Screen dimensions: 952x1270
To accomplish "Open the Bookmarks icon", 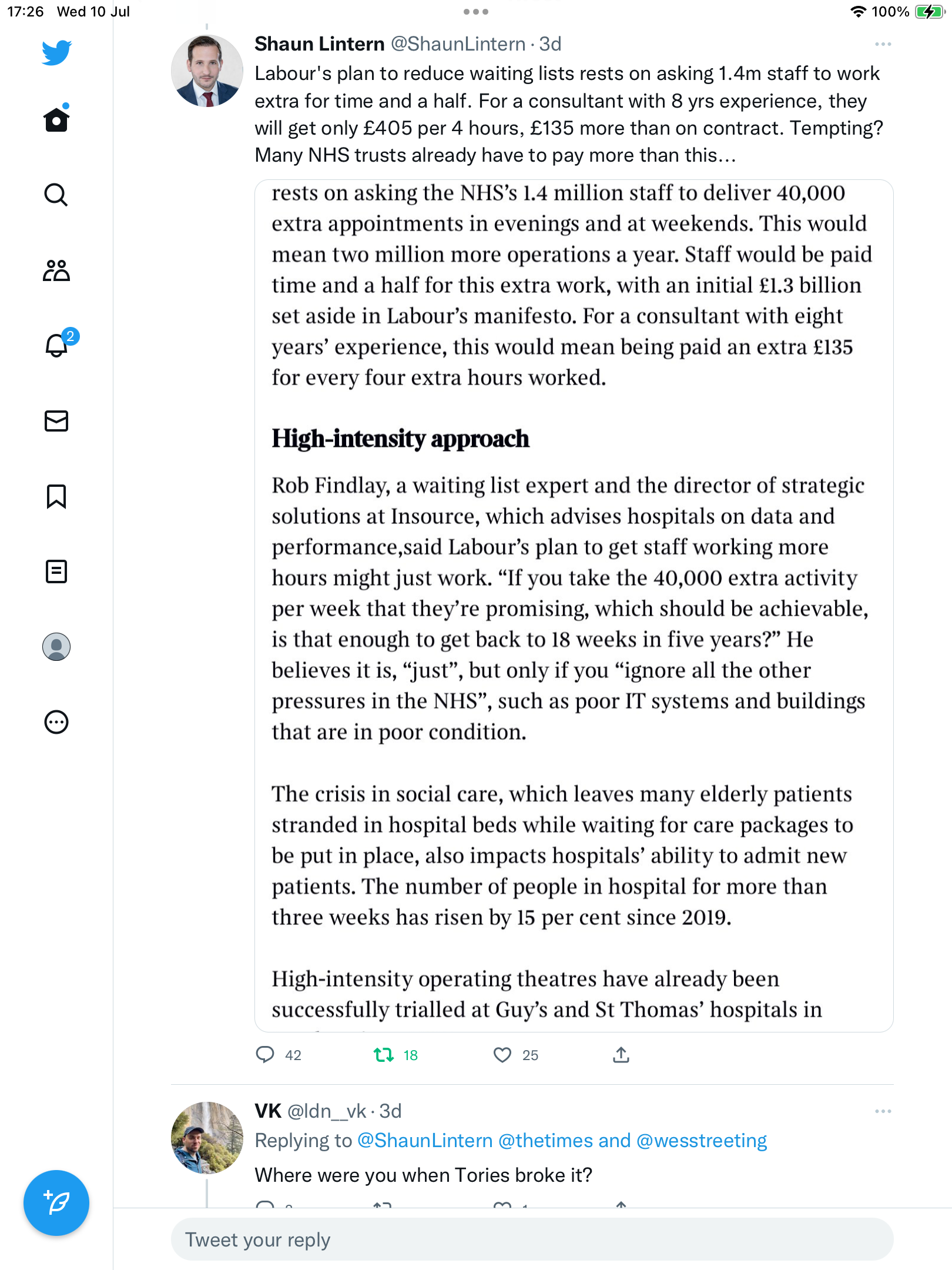I will [56, 496].
